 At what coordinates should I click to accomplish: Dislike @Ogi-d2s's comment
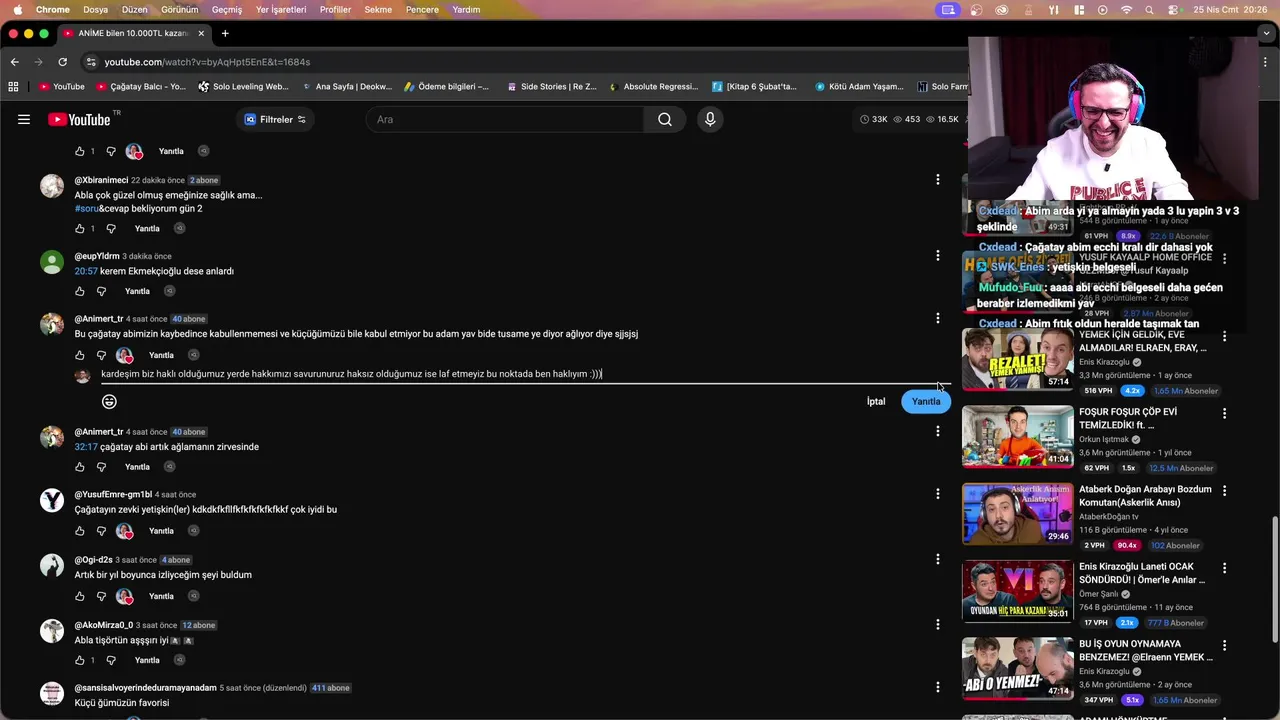(x=101, y=597)
